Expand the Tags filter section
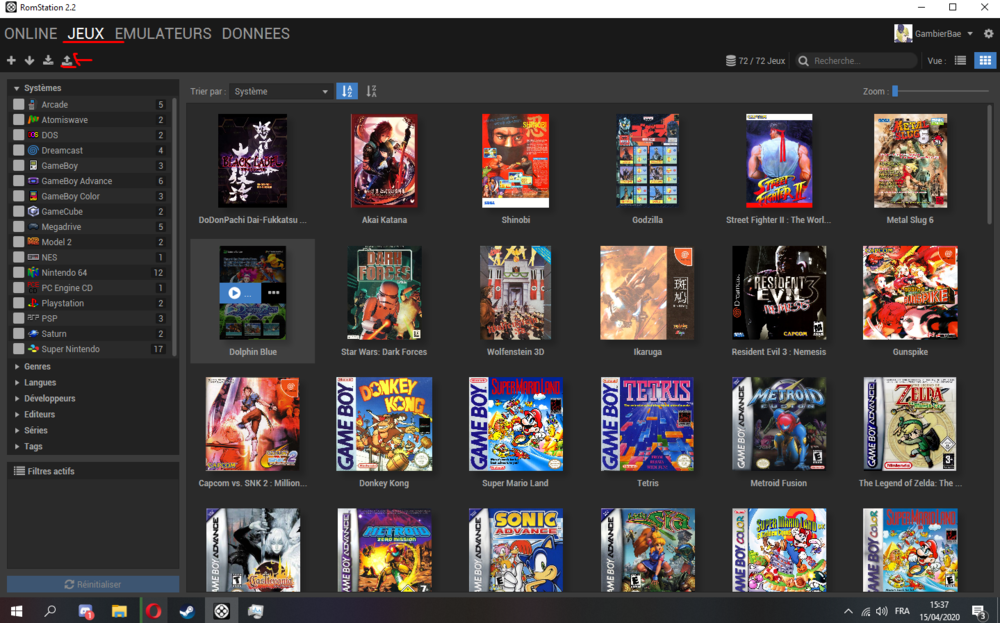The width and height of the screenshot is (1000, 623). click(x=17, y=446)
